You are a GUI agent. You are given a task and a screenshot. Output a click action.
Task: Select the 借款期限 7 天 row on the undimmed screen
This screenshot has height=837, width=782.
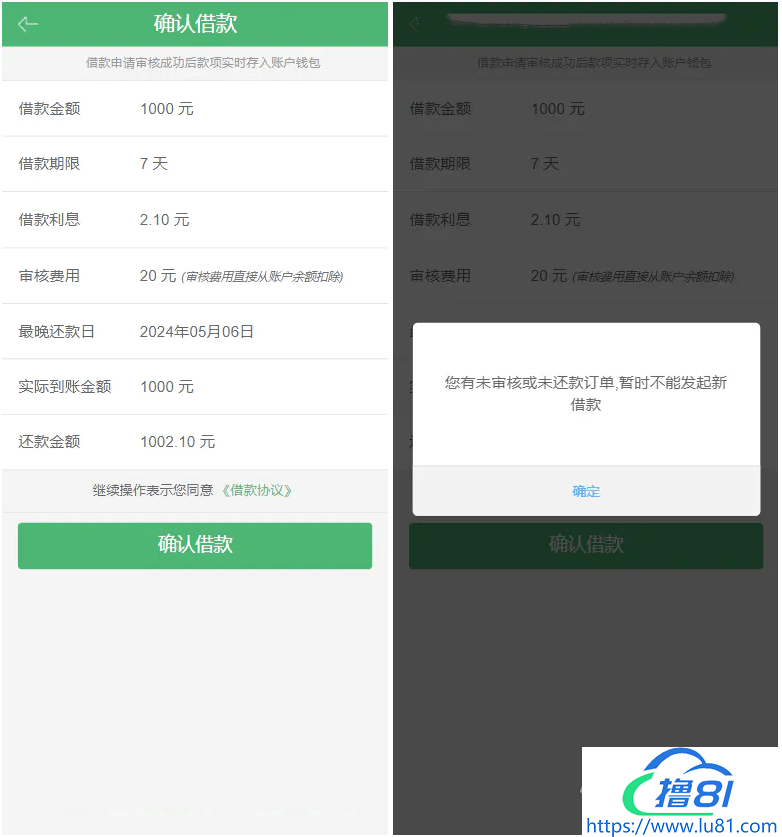coord(195,164)
